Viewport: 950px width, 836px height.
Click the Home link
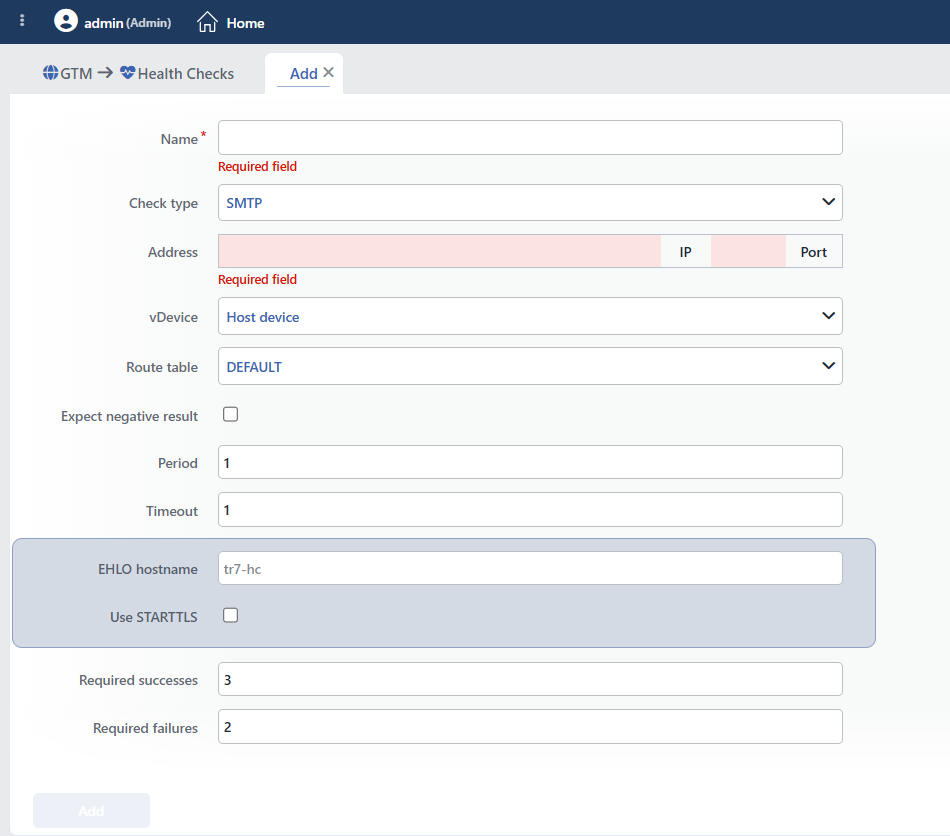point(245,23)
